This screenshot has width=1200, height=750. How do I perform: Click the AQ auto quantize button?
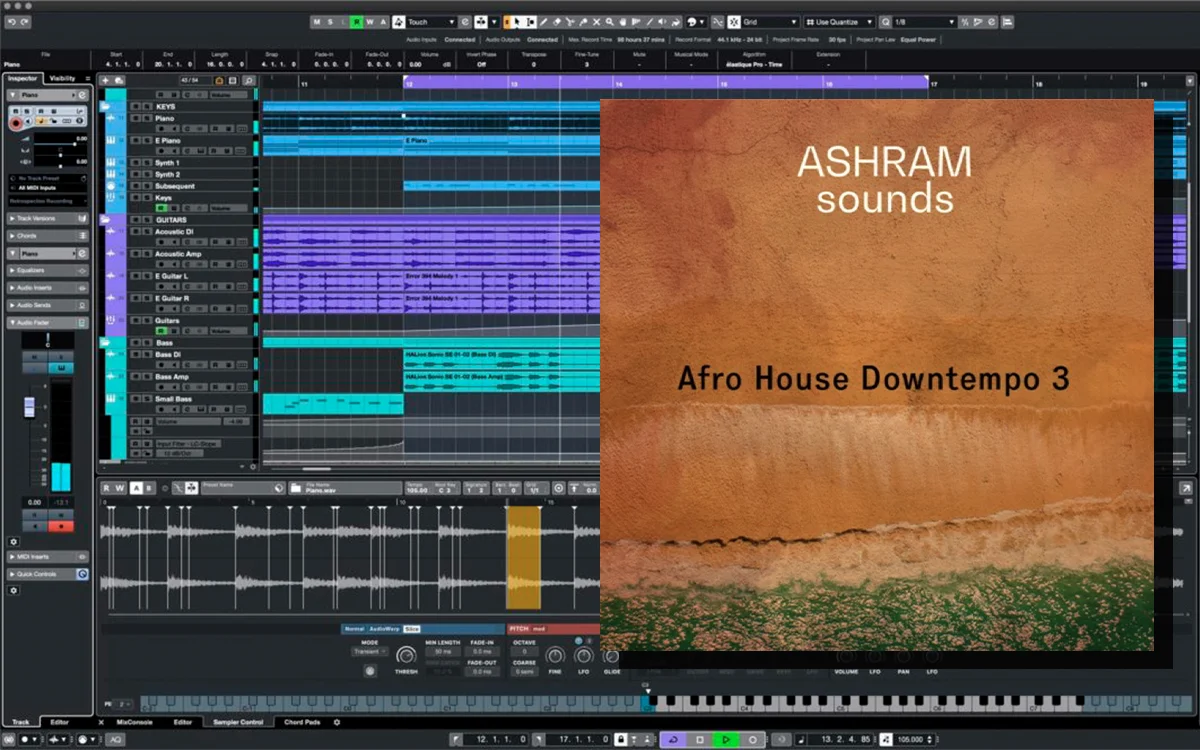tap(115, 740)
